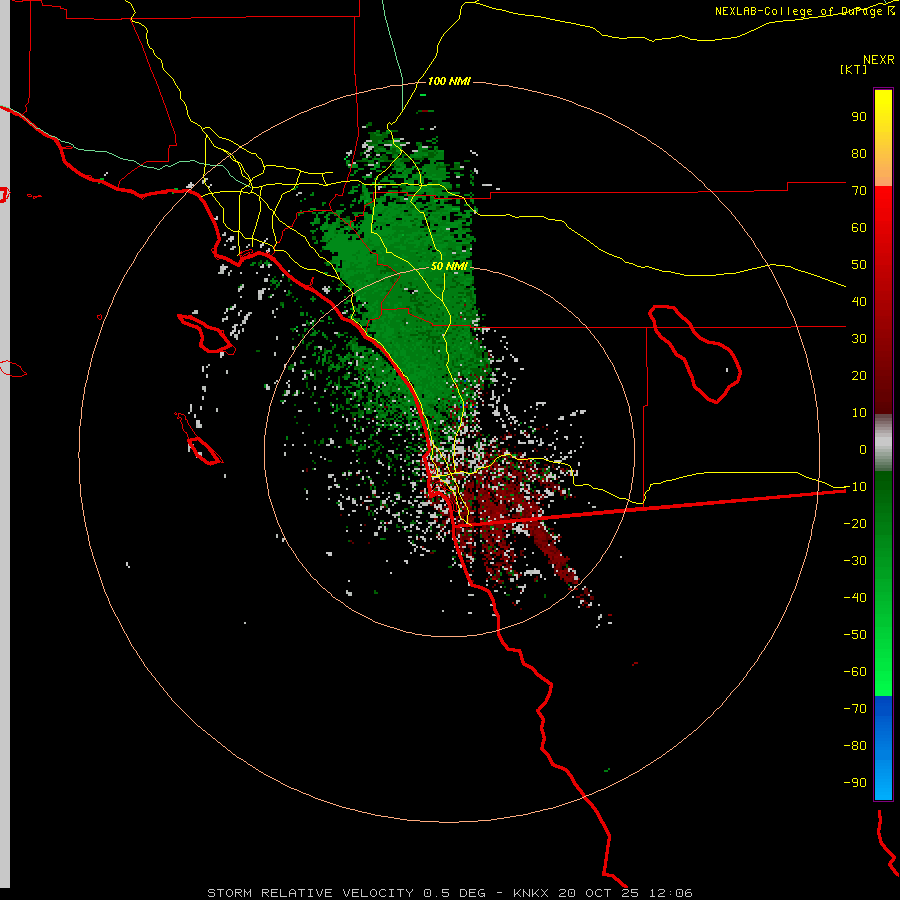Click the -40 value on the velocity scale
900x900 pixels.
[x=855, y=598]
